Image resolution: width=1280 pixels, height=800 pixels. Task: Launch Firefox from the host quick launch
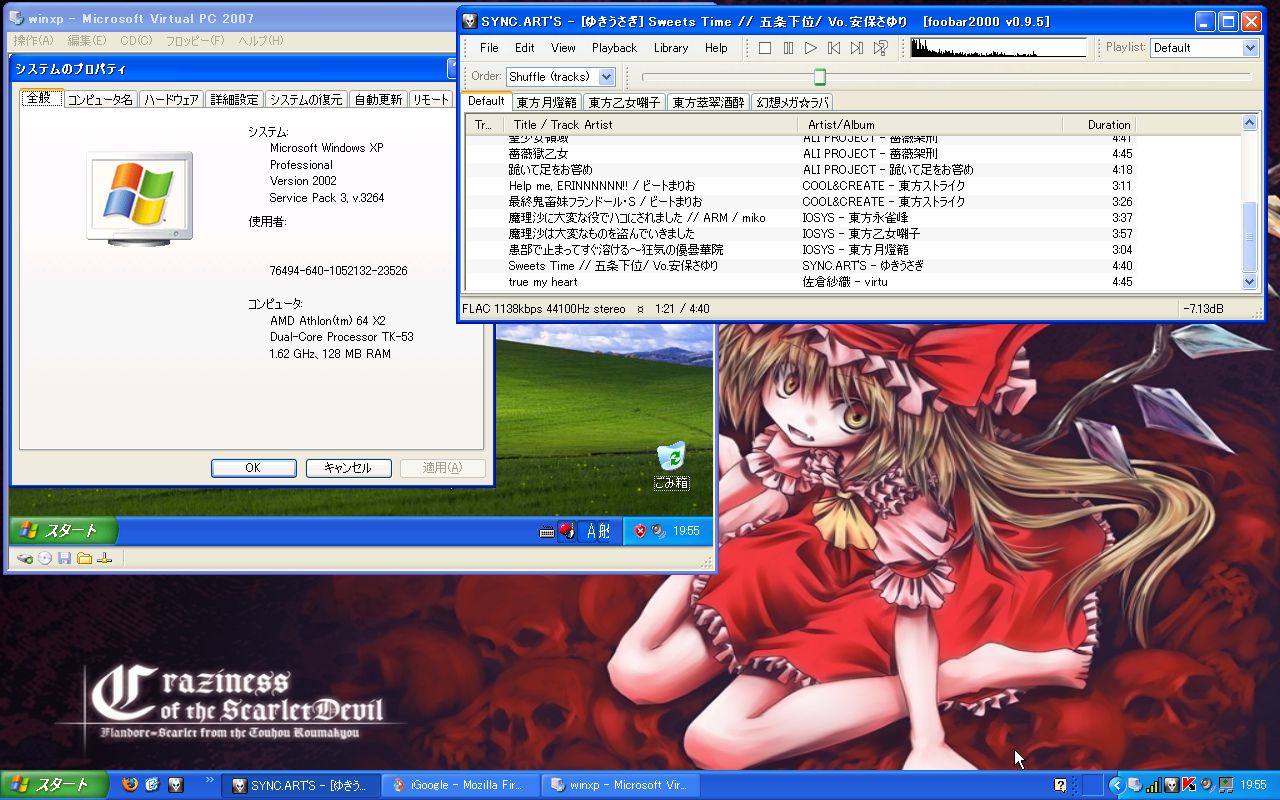coord(130,785)
